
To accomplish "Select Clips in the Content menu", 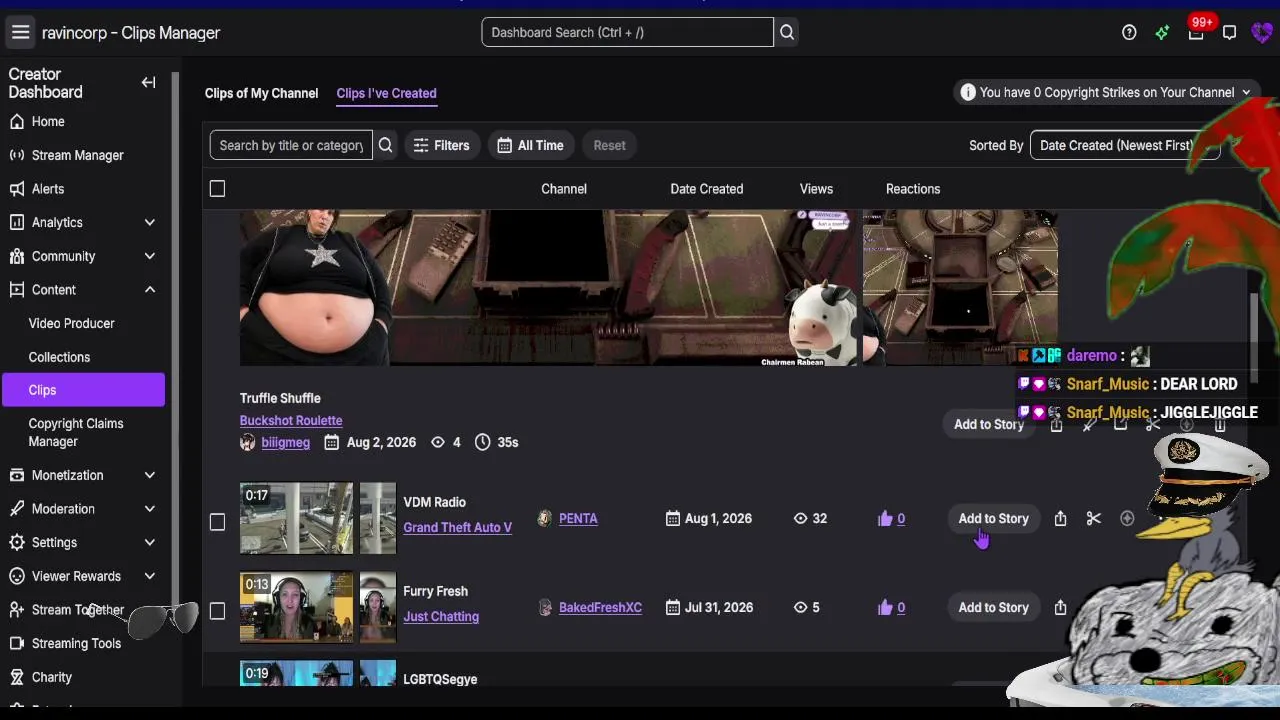I will click(x=83, y=390).
